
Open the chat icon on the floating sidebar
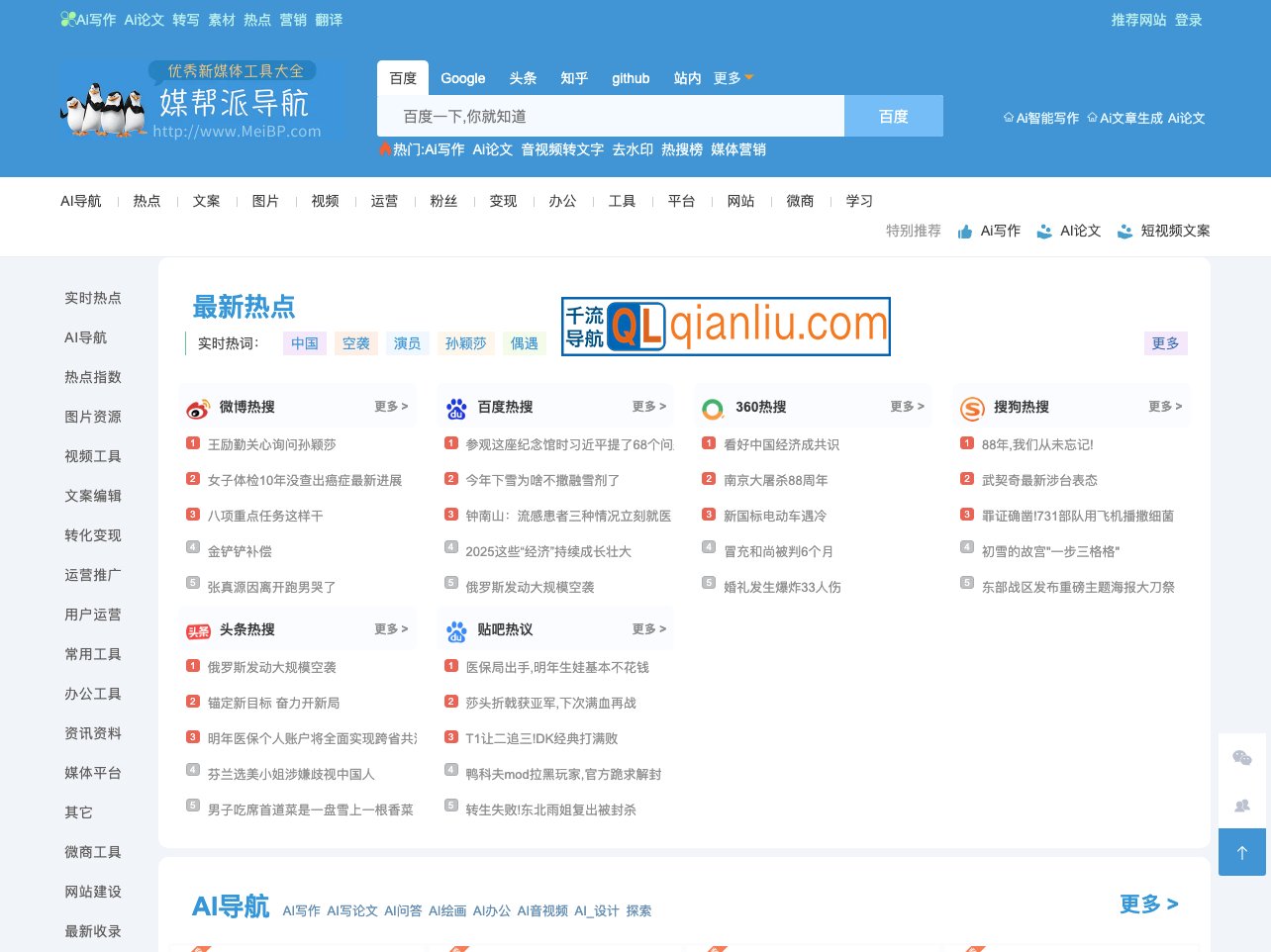click(x=1241, y=760)
